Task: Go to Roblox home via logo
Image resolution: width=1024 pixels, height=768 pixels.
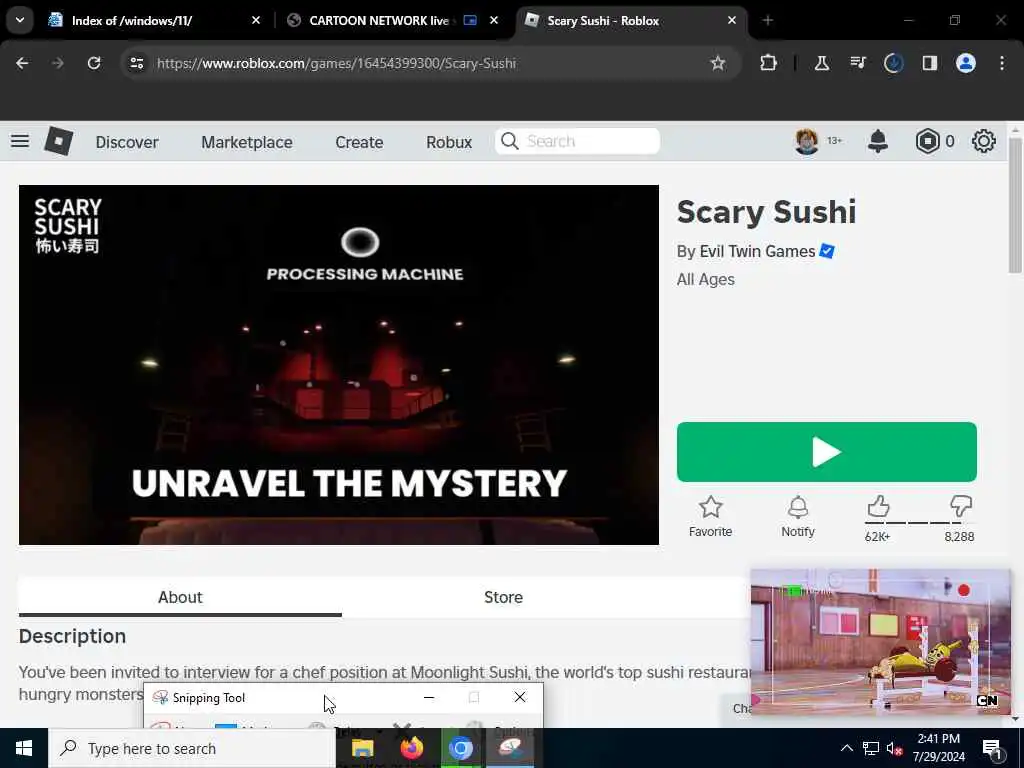Action: point(58,141)
